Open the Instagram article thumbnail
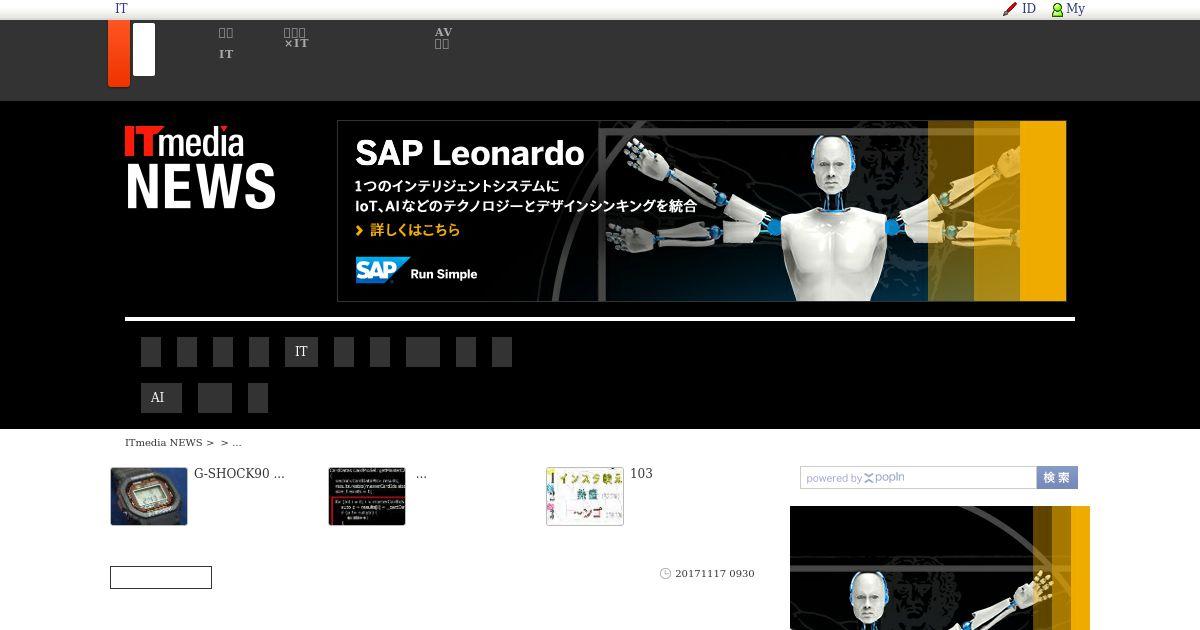 click(585, 496)
